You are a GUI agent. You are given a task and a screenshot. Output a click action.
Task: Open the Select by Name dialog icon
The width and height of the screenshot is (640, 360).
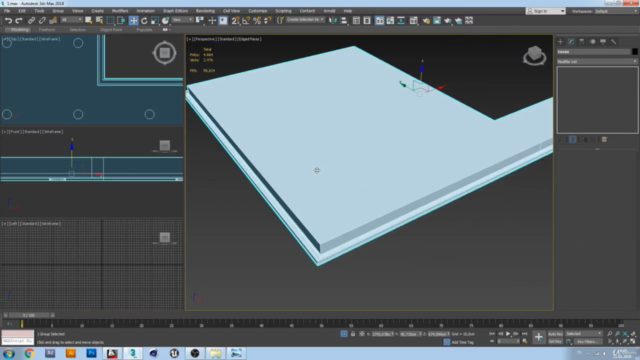(x=99, y=20)
